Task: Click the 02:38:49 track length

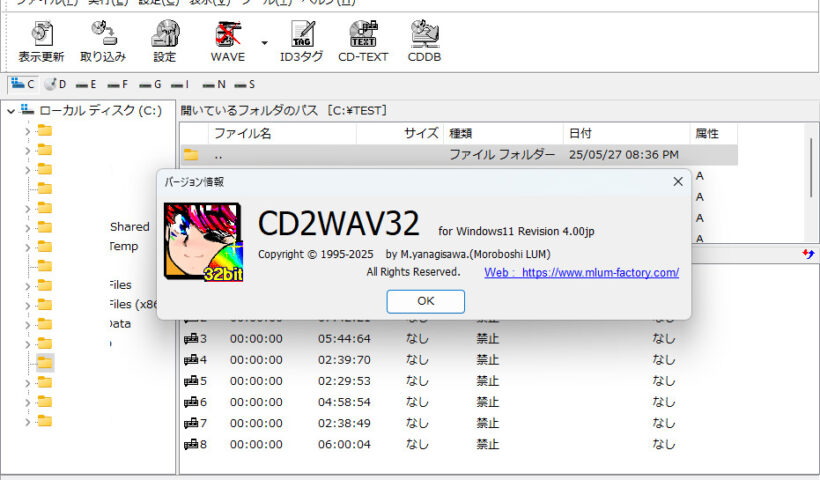Action: (x=344, y=423)
